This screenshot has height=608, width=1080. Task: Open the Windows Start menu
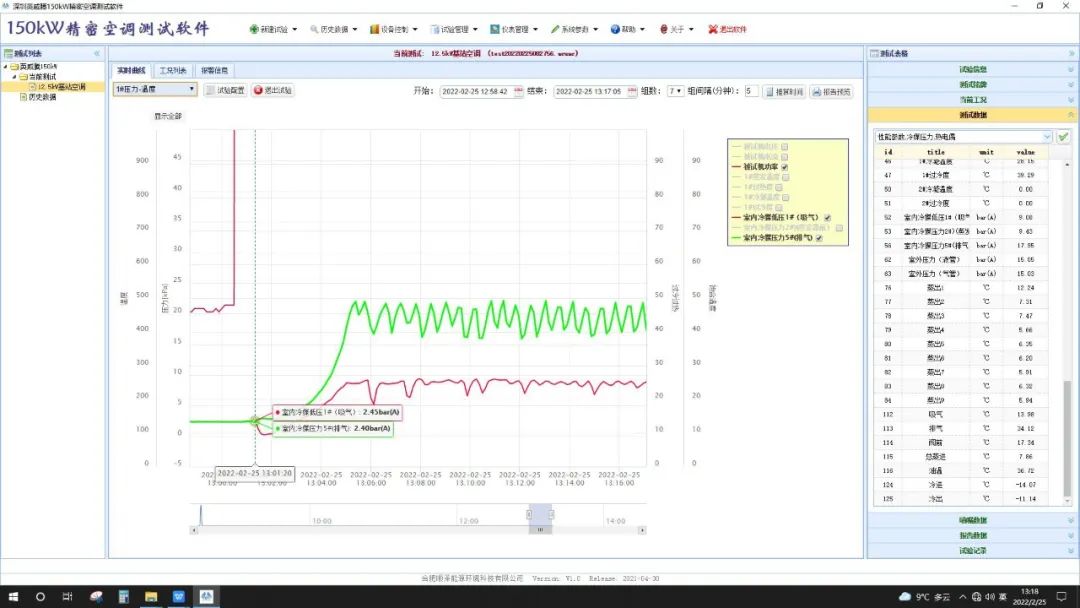13,597
